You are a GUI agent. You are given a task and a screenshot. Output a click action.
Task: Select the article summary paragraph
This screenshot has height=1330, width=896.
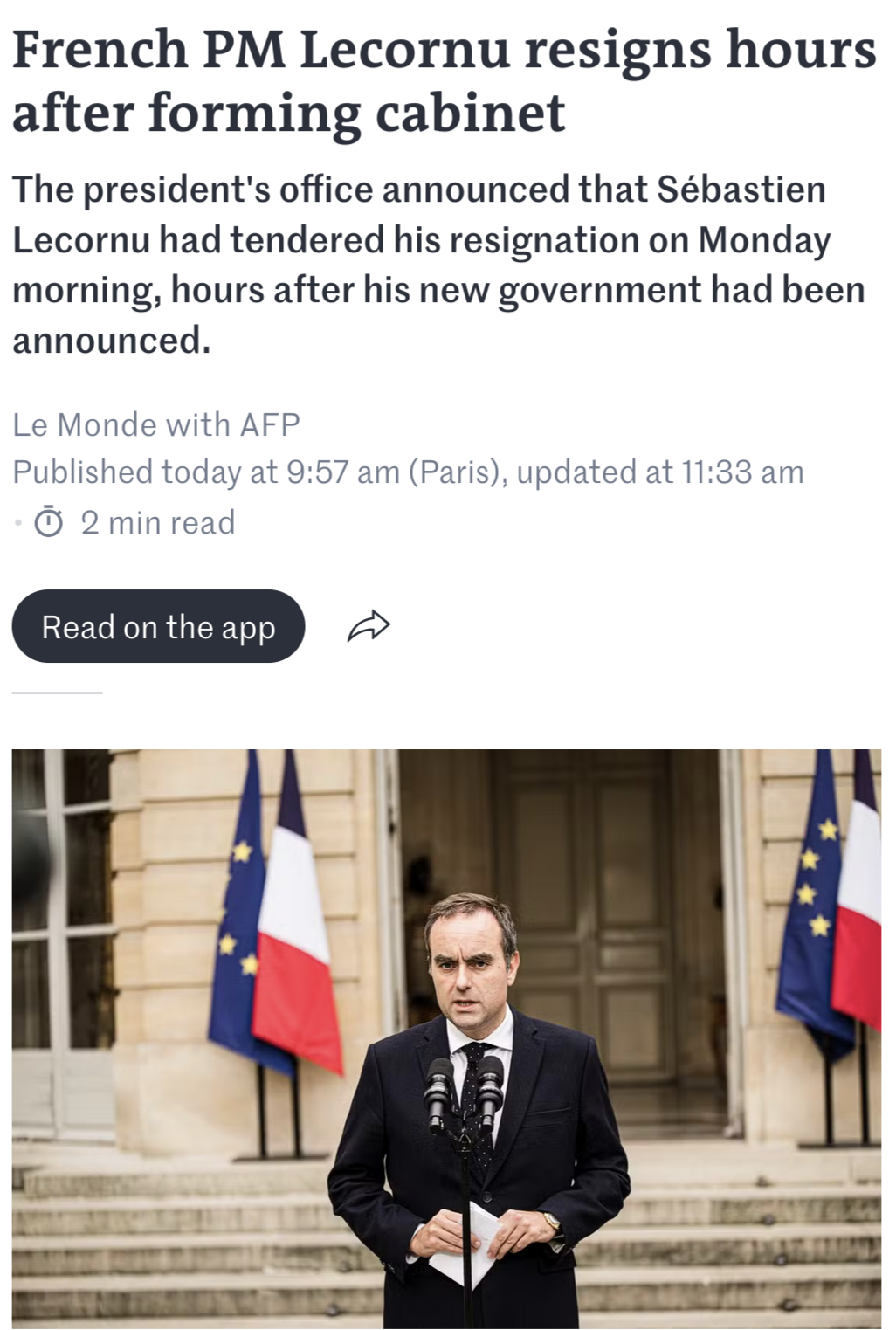[438, 265]
